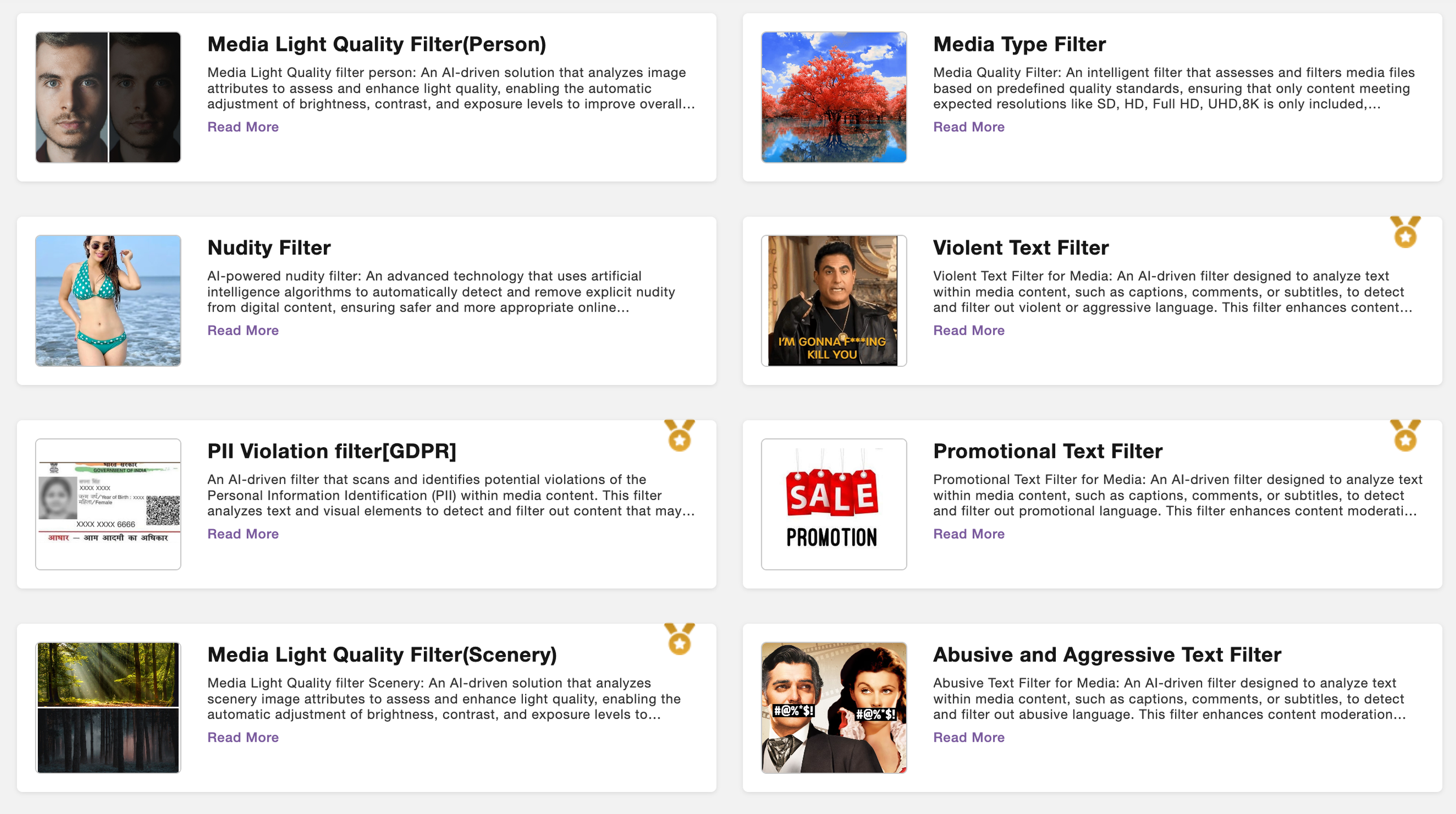Open the Aadhaar ID card thumbnail
The height and width of the screenshot is (814, 1456).
tap(108, 504)
